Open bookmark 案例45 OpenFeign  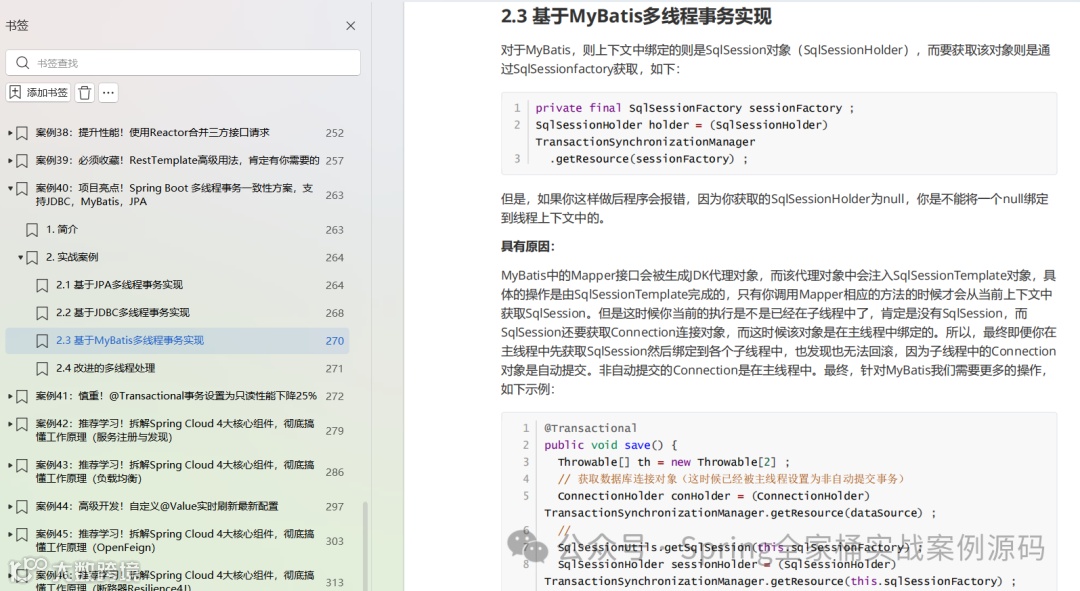174,540
